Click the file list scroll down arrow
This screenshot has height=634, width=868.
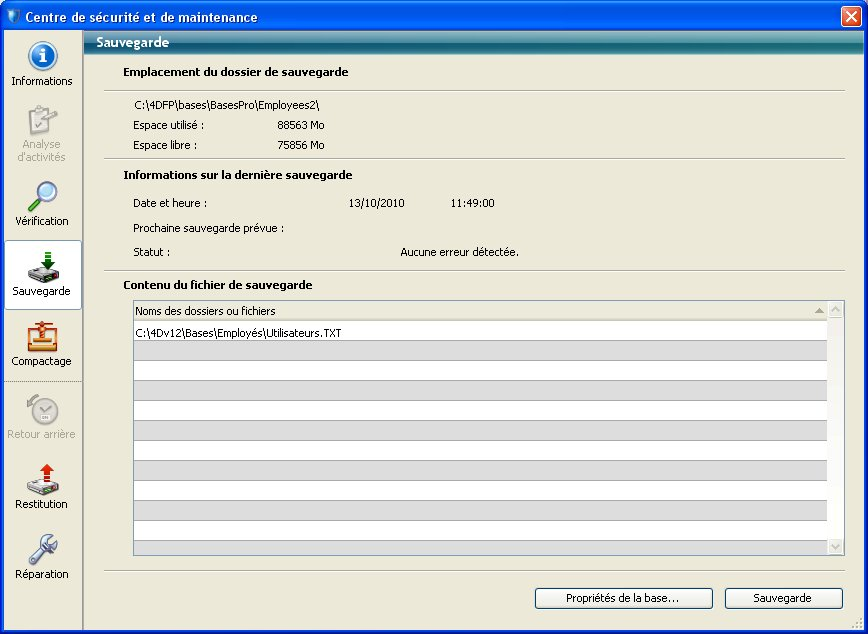pos(836,547)
